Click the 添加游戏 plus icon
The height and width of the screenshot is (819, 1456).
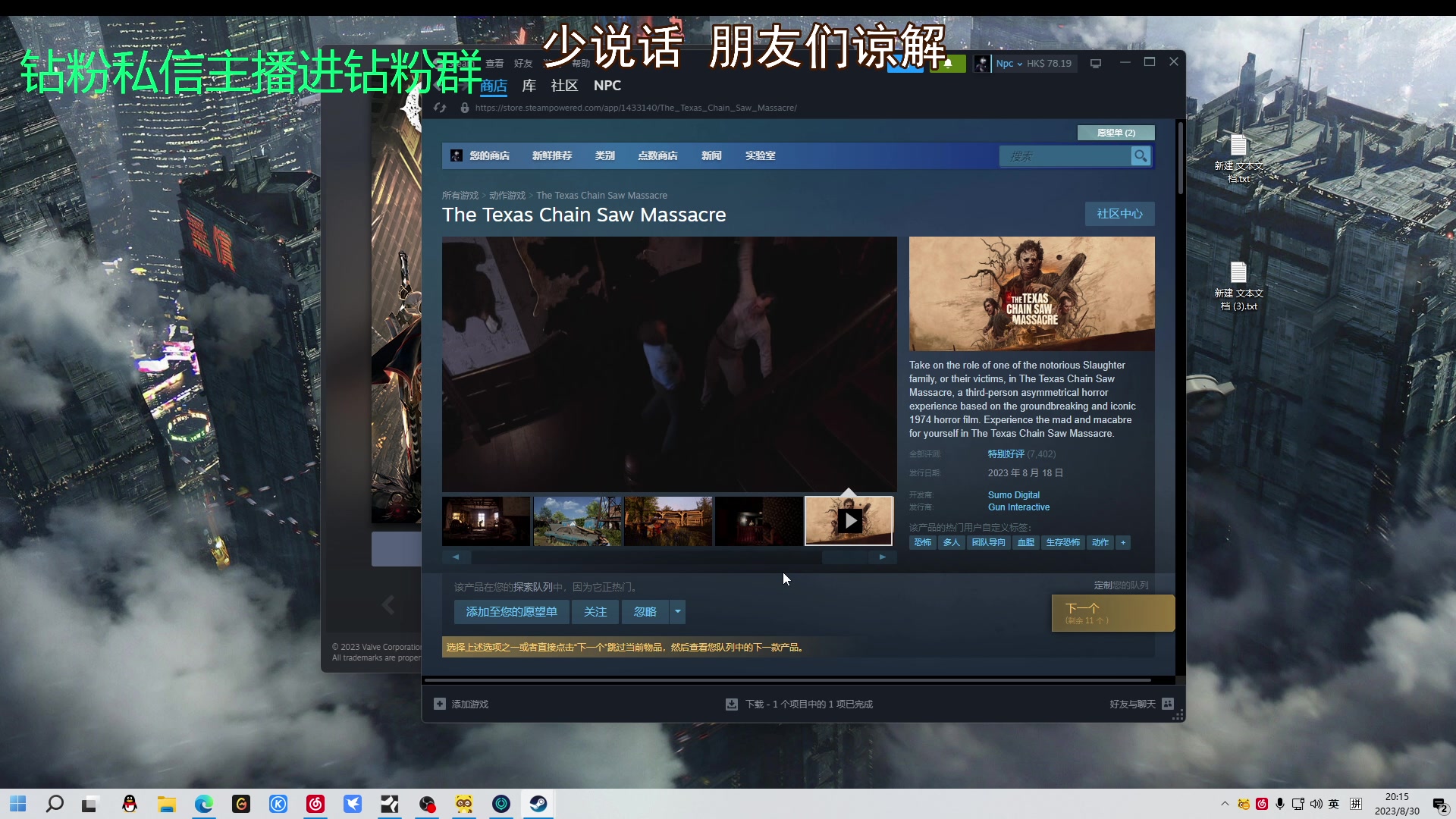(440, 704)
